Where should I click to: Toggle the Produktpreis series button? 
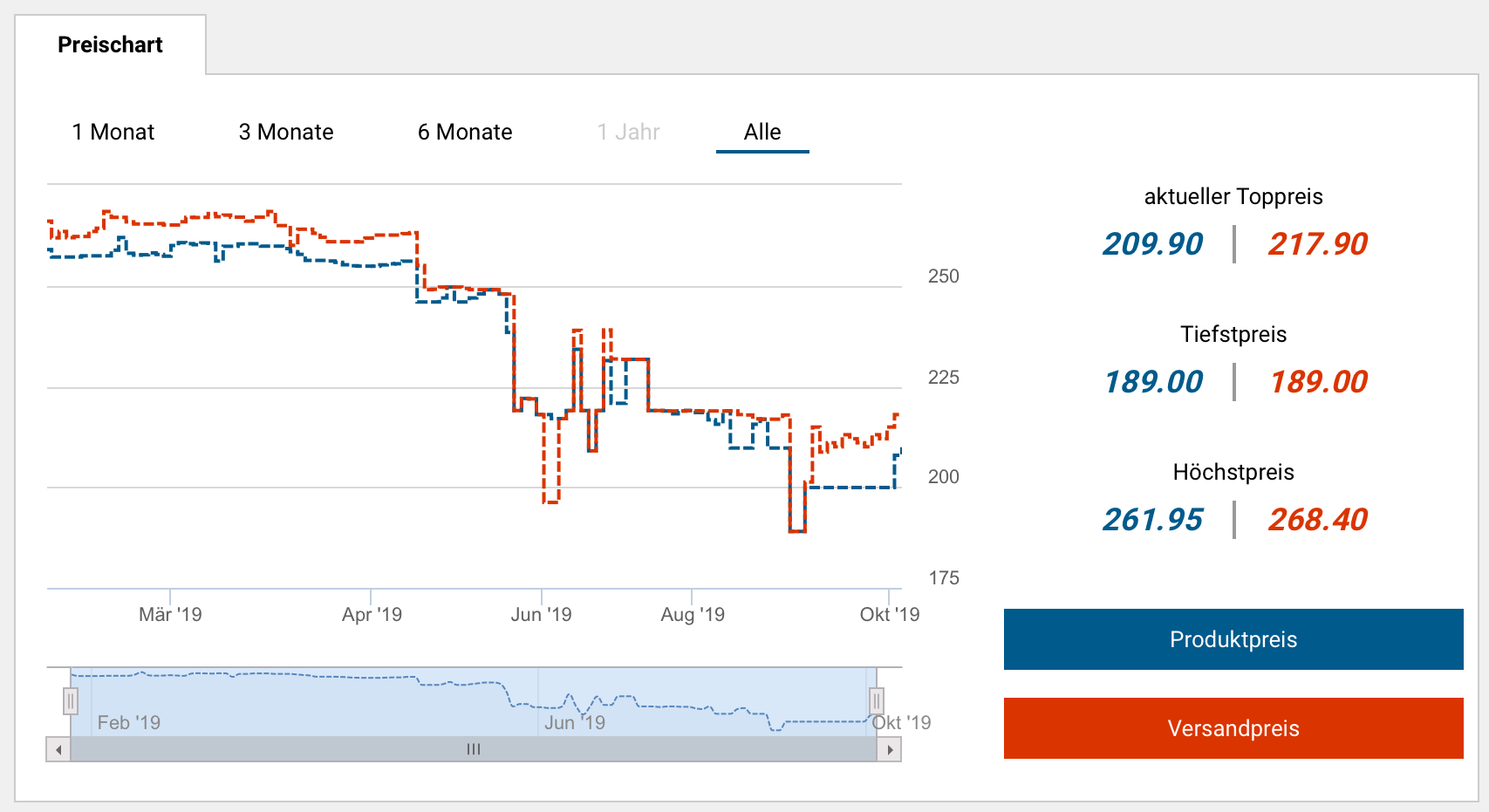[1233, 639]
